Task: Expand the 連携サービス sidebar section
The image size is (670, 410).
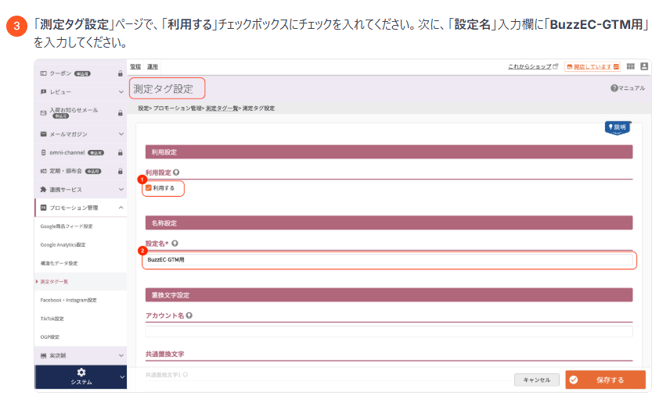Action: pyautogui.click(x=121, y=189)
